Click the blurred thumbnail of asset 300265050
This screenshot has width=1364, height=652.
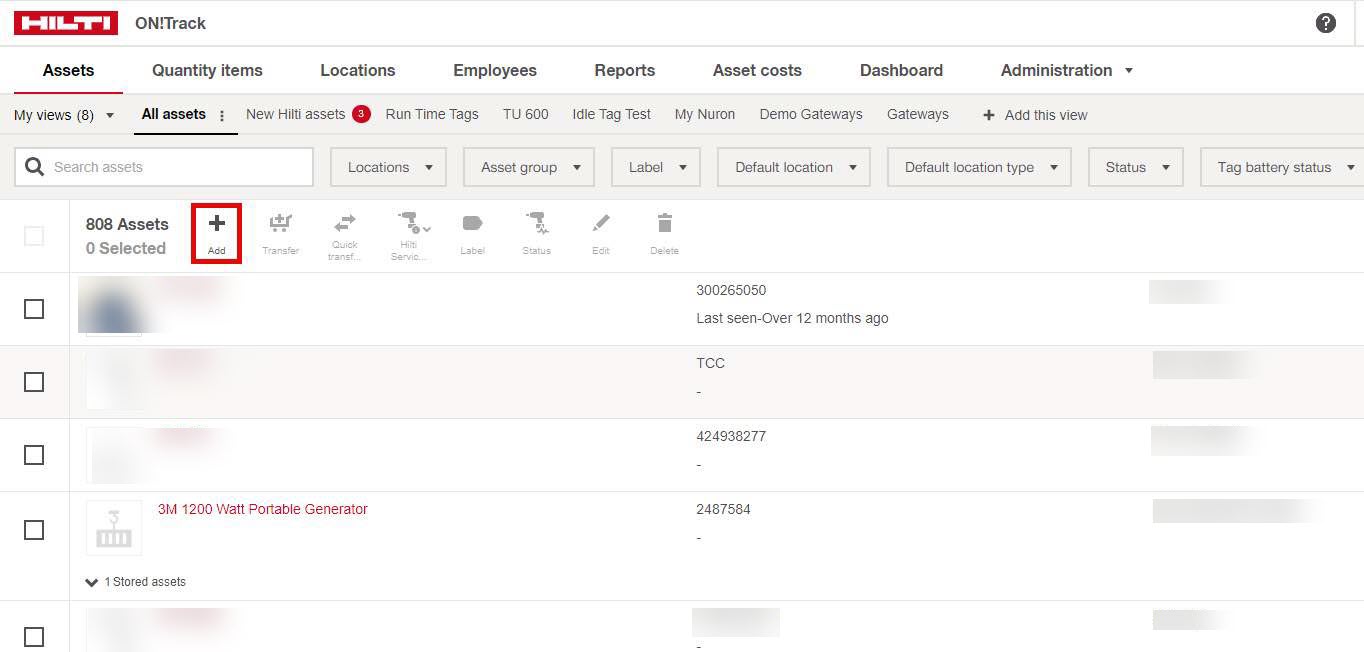coord(110,307)
